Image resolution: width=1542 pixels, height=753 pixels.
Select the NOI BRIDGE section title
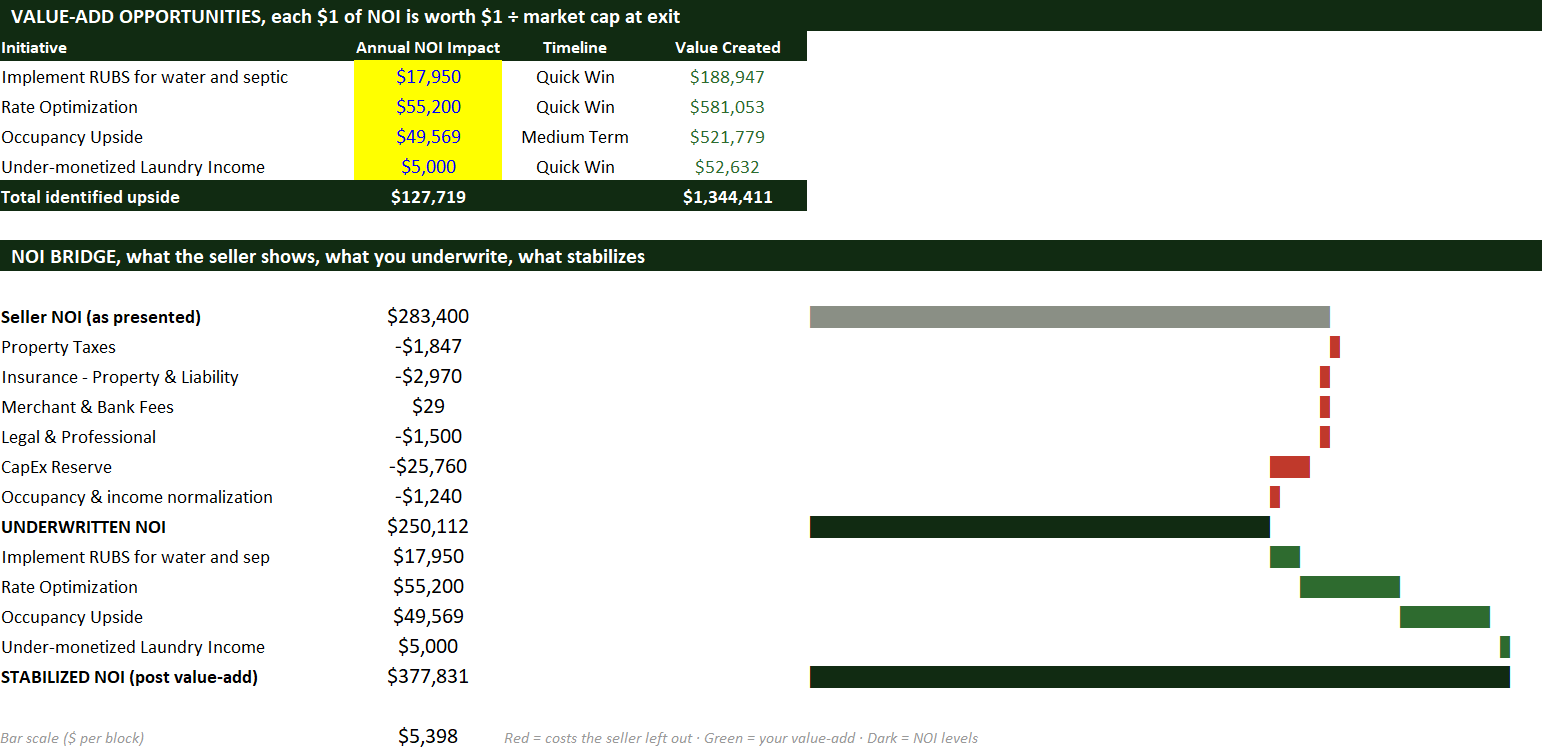click(x=328, y=256)
